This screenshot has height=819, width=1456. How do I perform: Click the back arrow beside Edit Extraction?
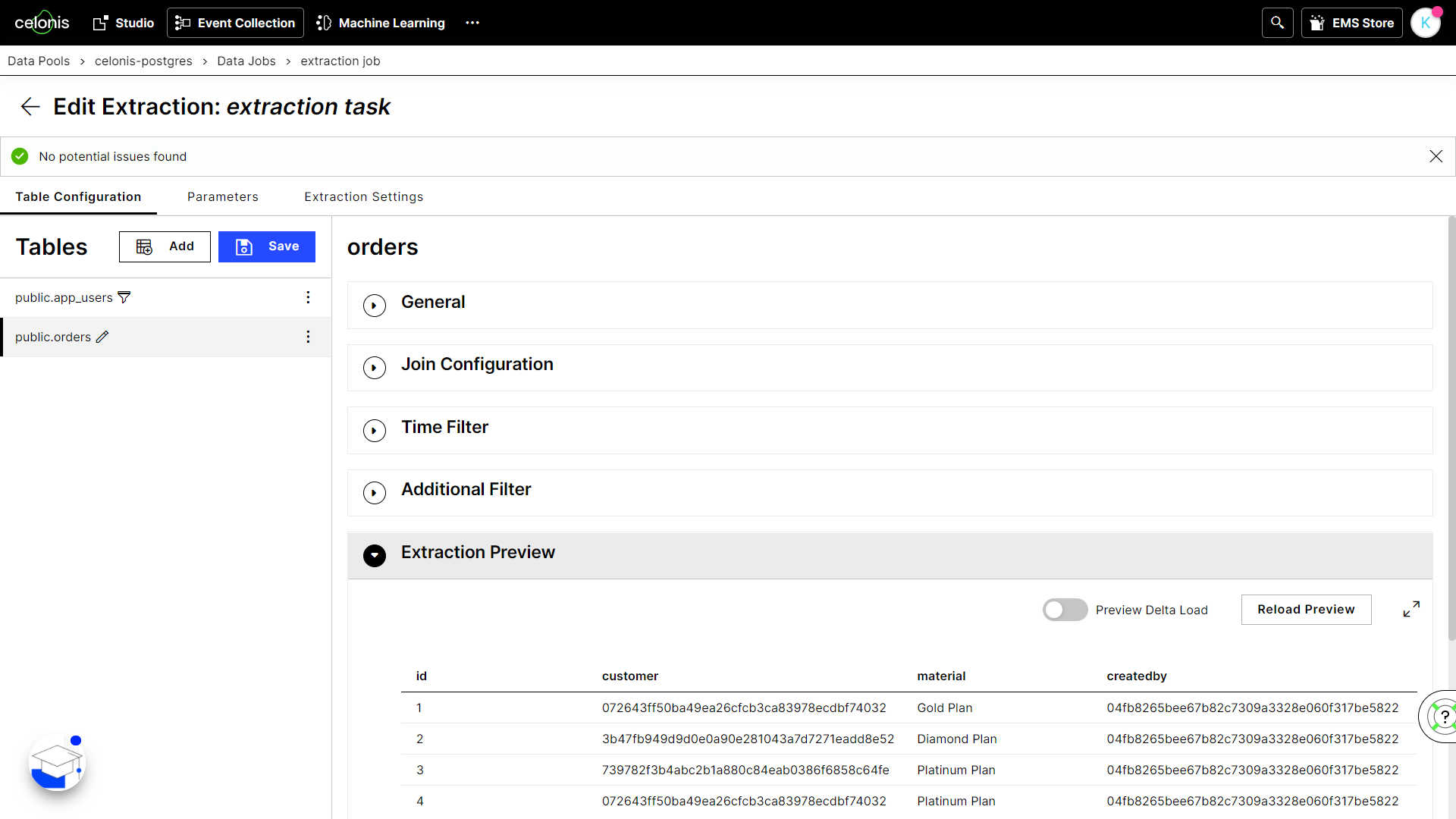tap(30, 107)
